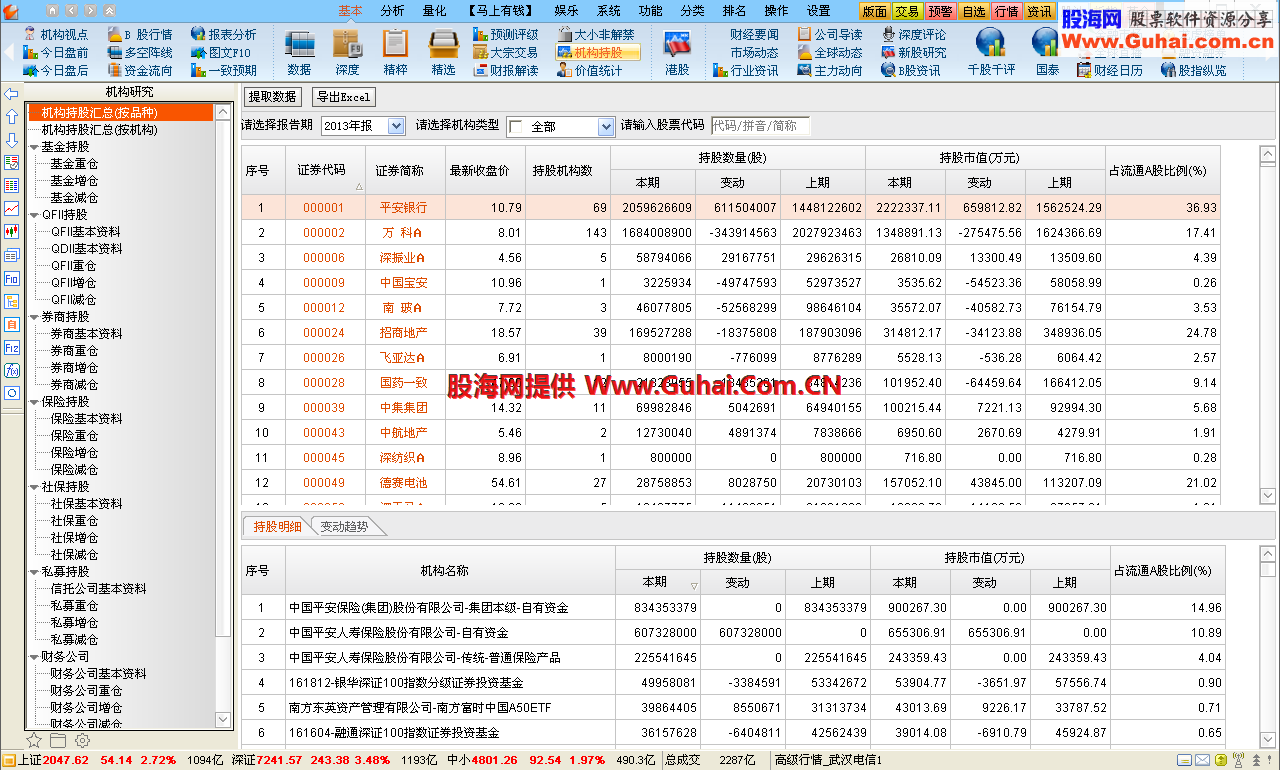
Task: Click the home icon in title bar
Action: click(54, 10)
